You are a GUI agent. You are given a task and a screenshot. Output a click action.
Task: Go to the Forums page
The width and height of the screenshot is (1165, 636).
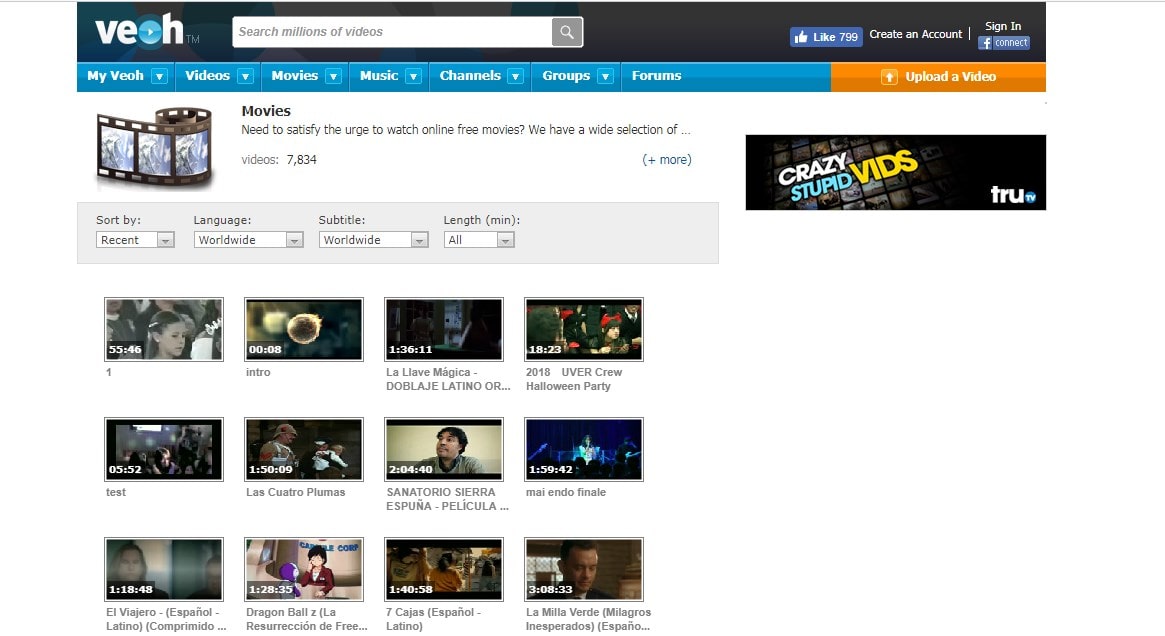[x=657, y=76]
